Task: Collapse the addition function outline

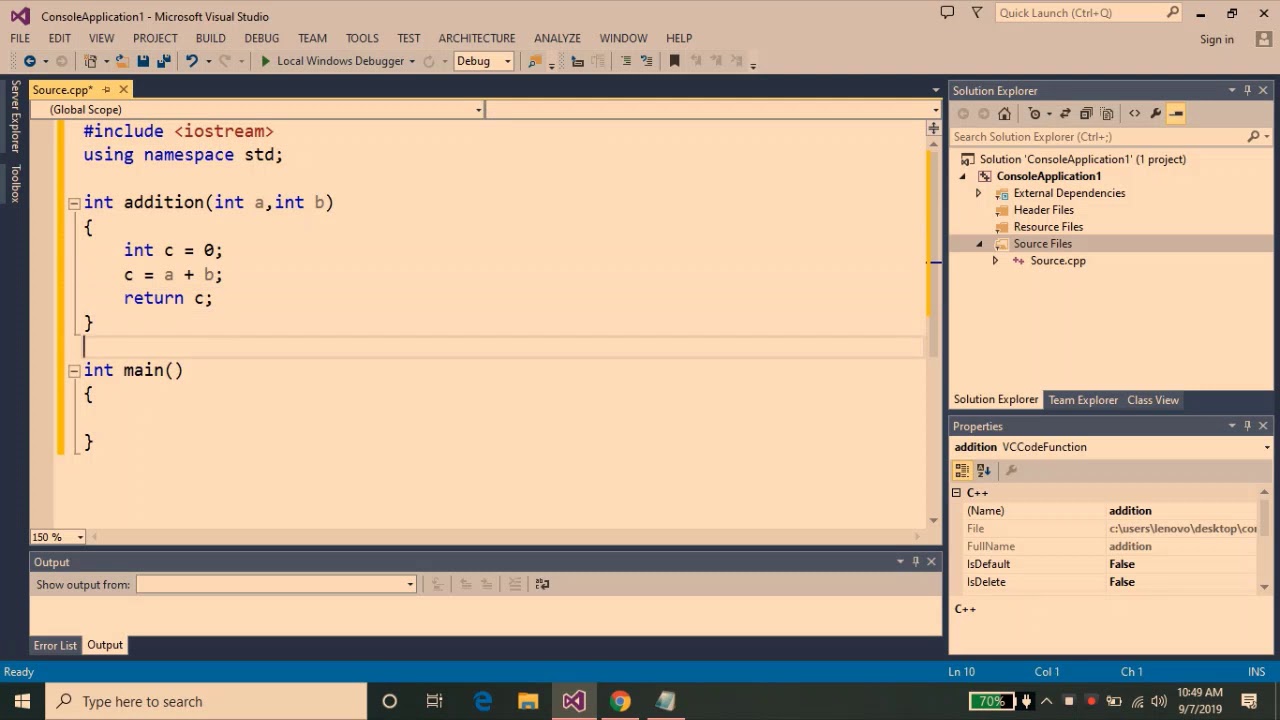Action: tap(74, 203)
